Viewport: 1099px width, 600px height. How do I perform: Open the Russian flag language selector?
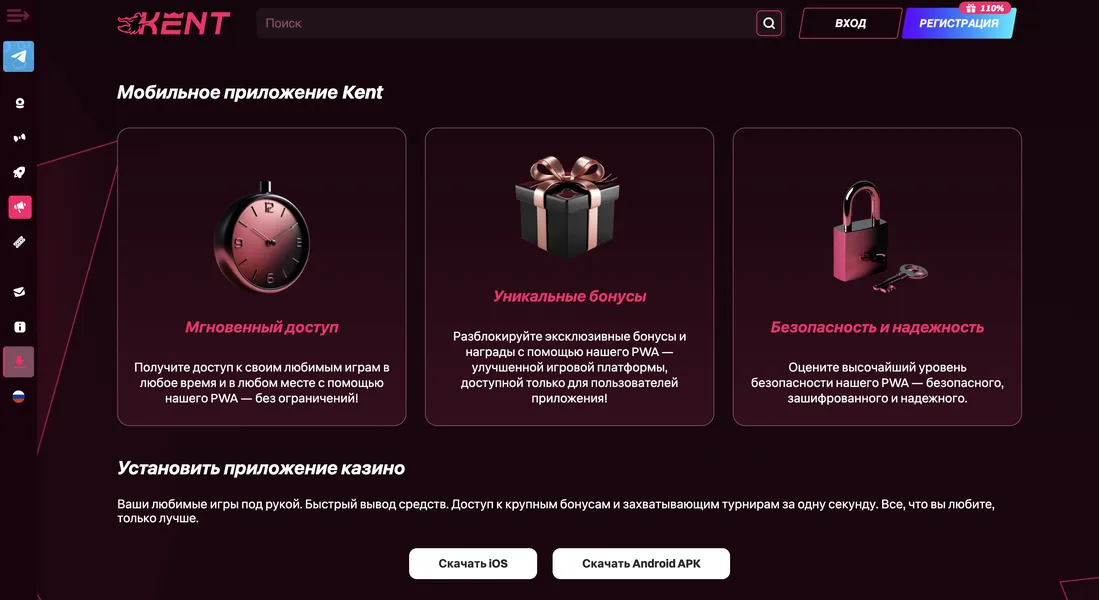18,394
